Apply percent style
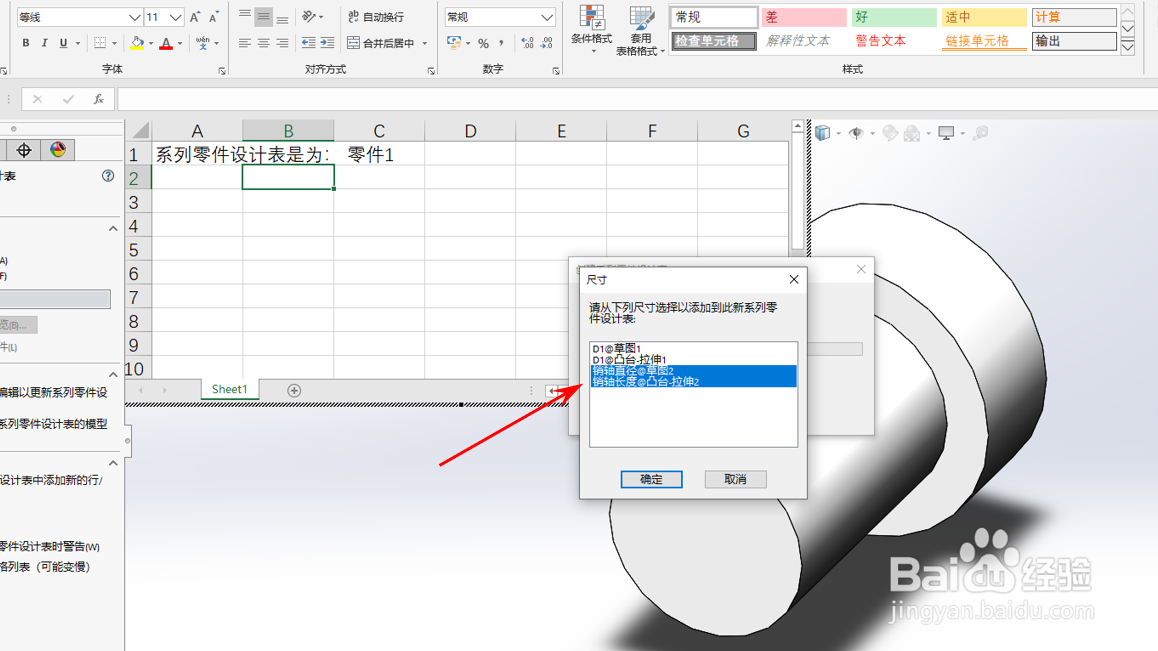Image resolution: width=1158 pixels, height=651 pixels. 483,43
